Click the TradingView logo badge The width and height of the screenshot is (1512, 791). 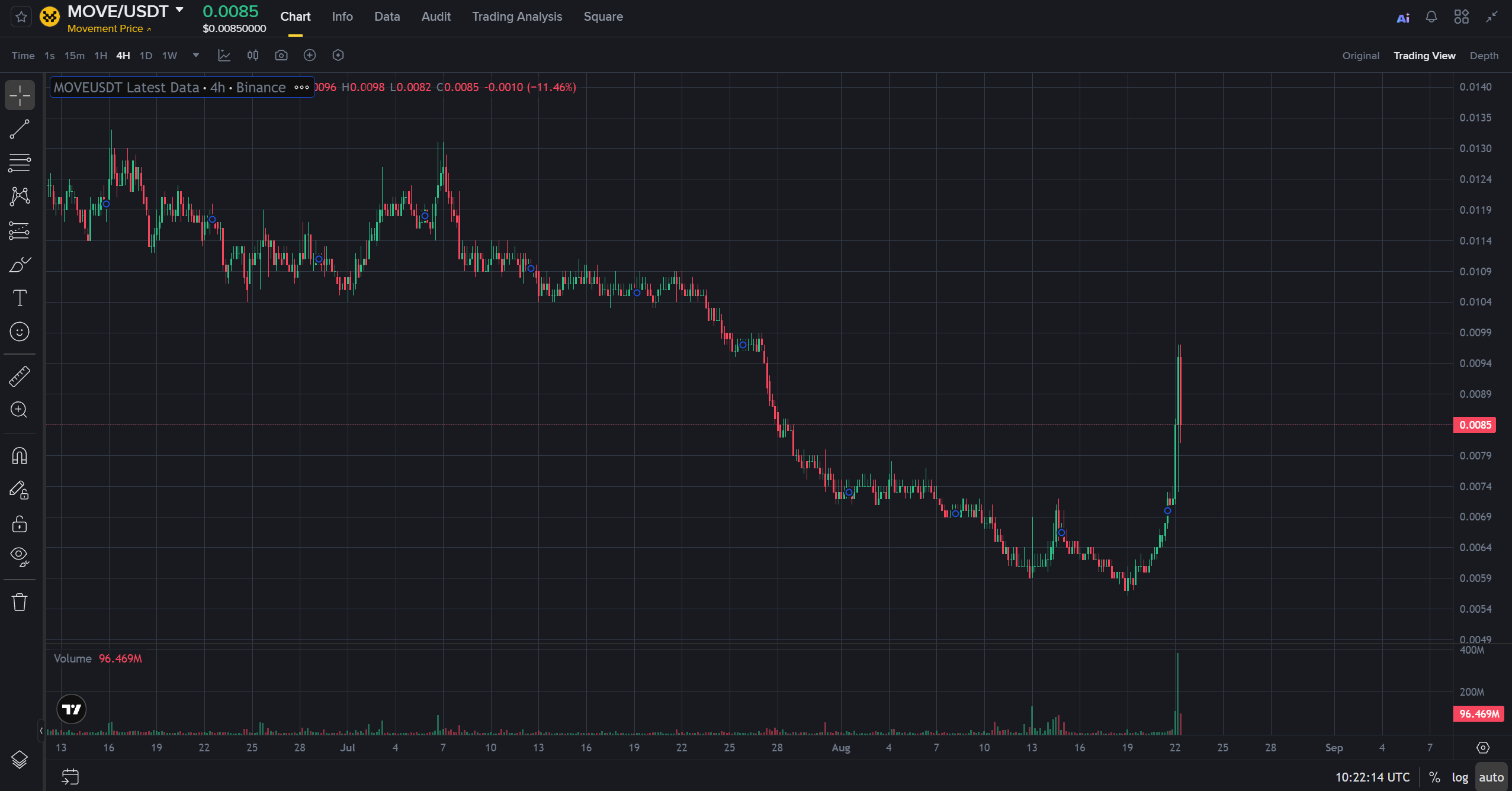point(72,709)
